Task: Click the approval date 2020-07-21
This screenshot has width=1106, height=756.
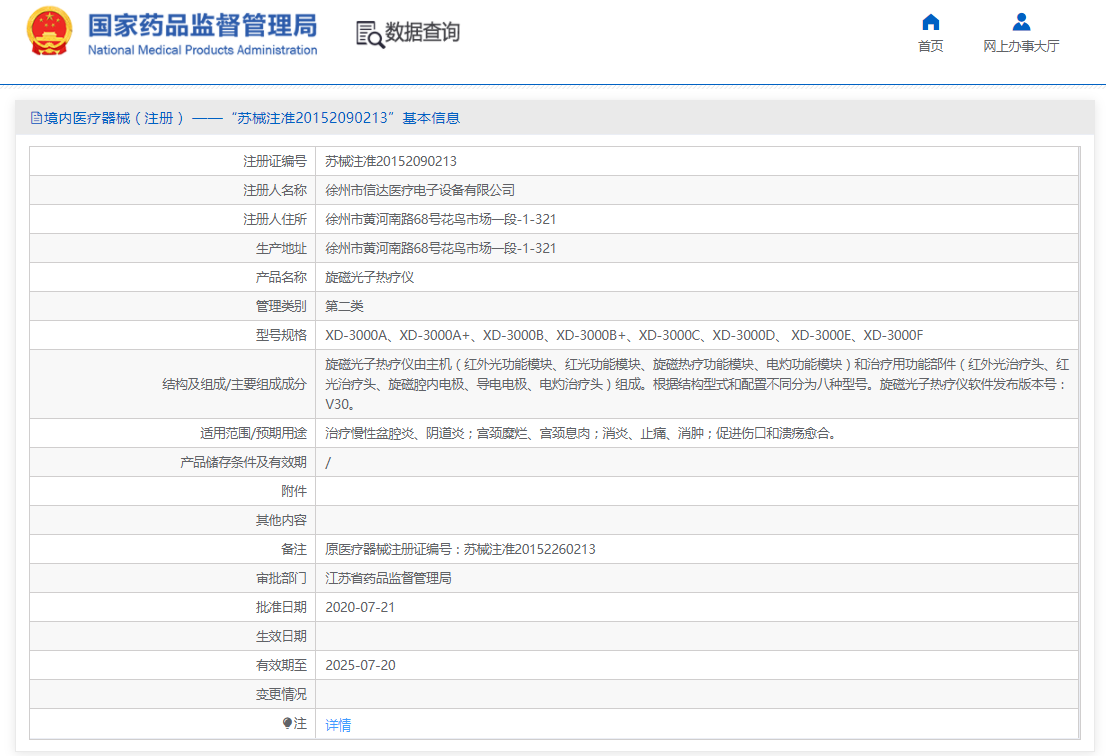Action: [x=360, y=607]
